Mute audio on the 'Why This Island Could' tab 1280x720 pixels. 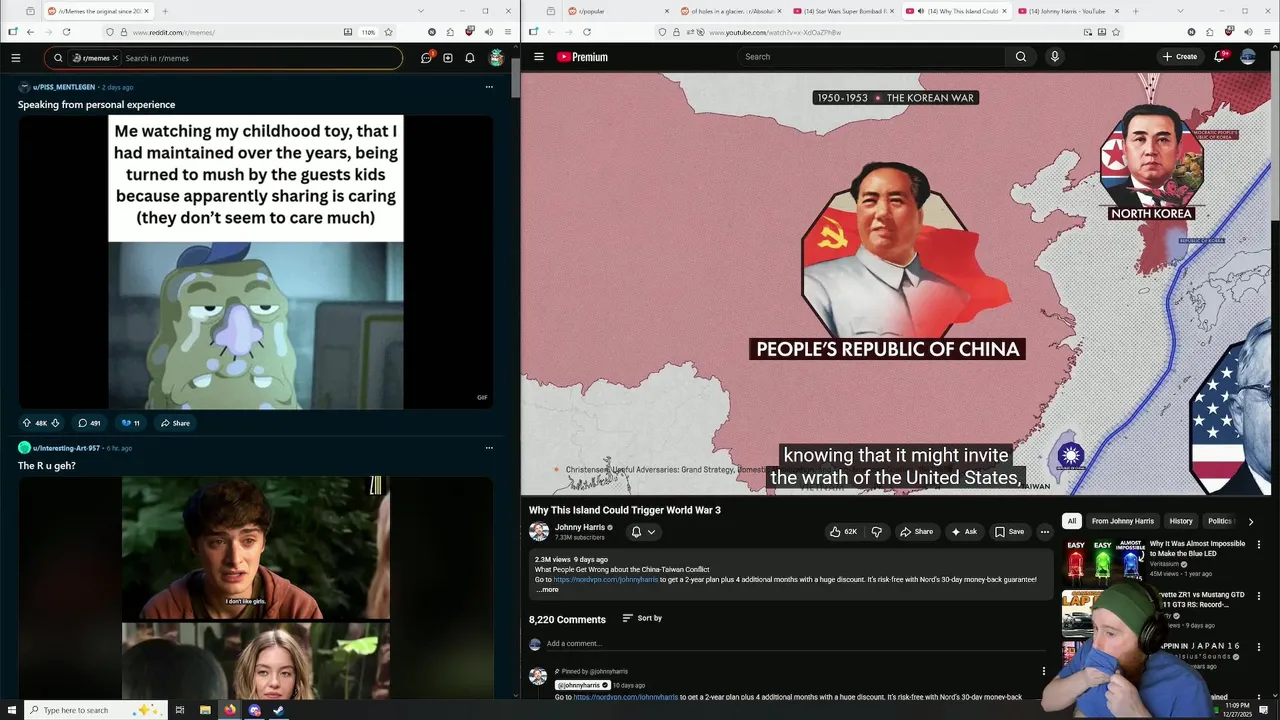pyautogui.click(x=921, y=11)
